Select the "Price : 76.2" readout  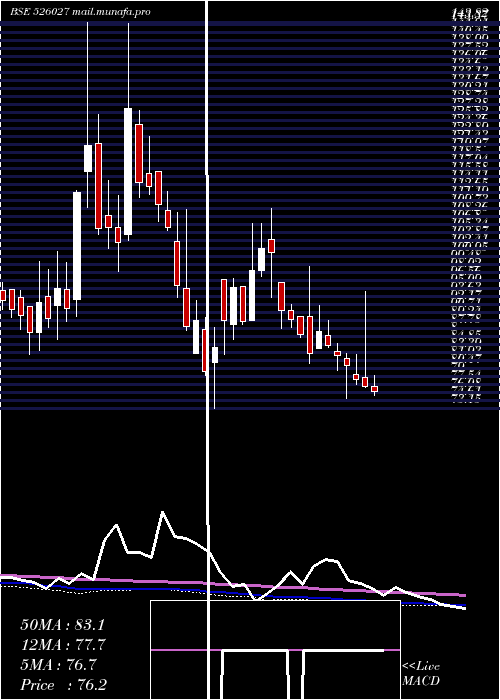[63, 685]
